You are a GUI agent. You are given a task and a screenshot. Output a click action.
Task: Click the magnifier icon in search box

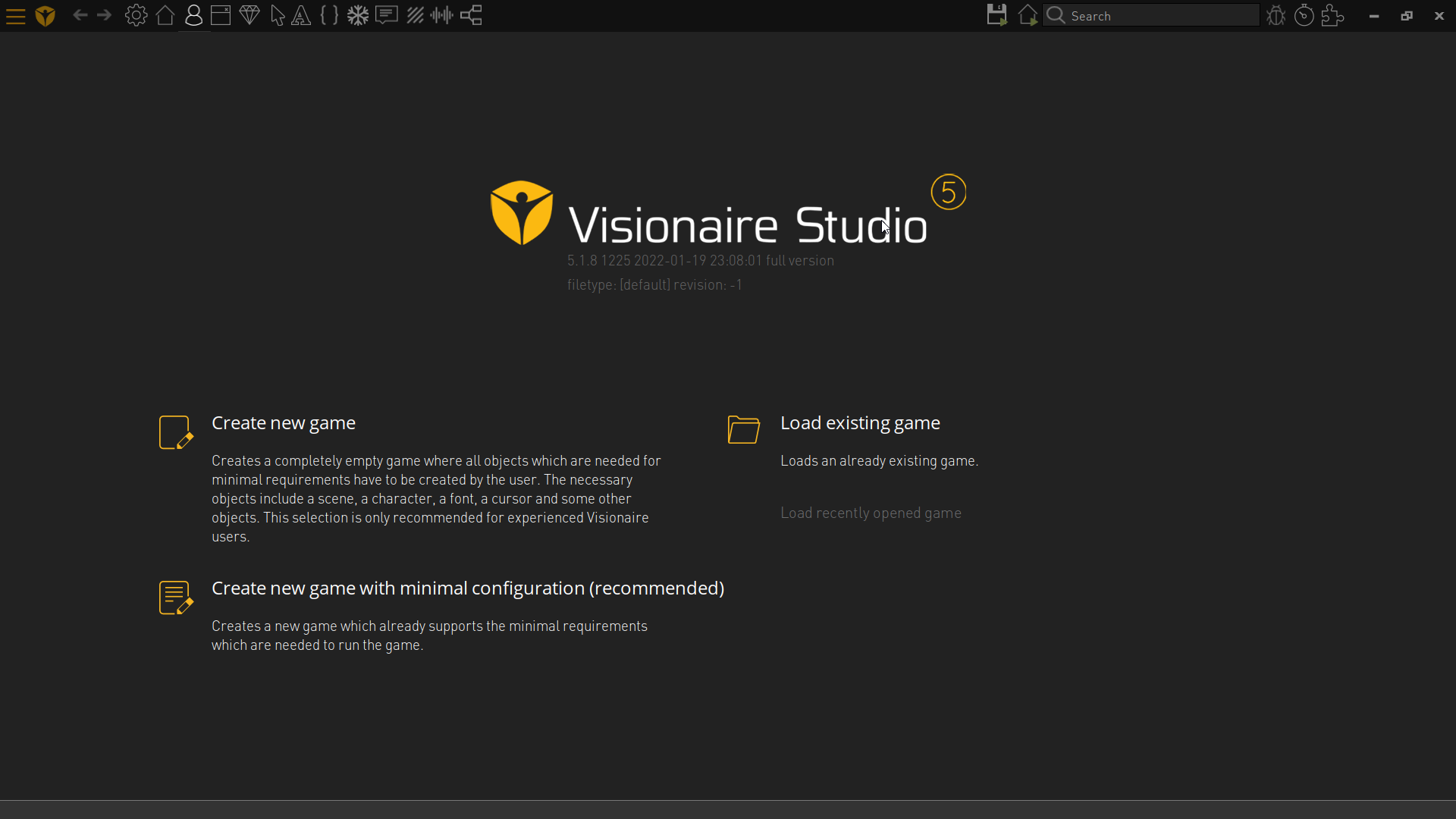(x=1056, y=15)
